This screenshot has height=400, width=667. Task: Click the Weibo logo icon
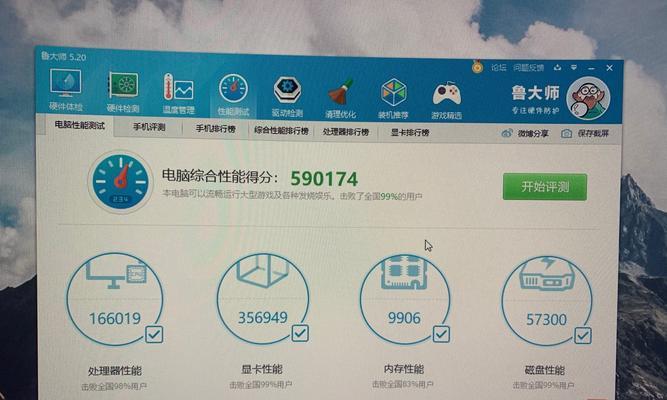tap(507, 133)
